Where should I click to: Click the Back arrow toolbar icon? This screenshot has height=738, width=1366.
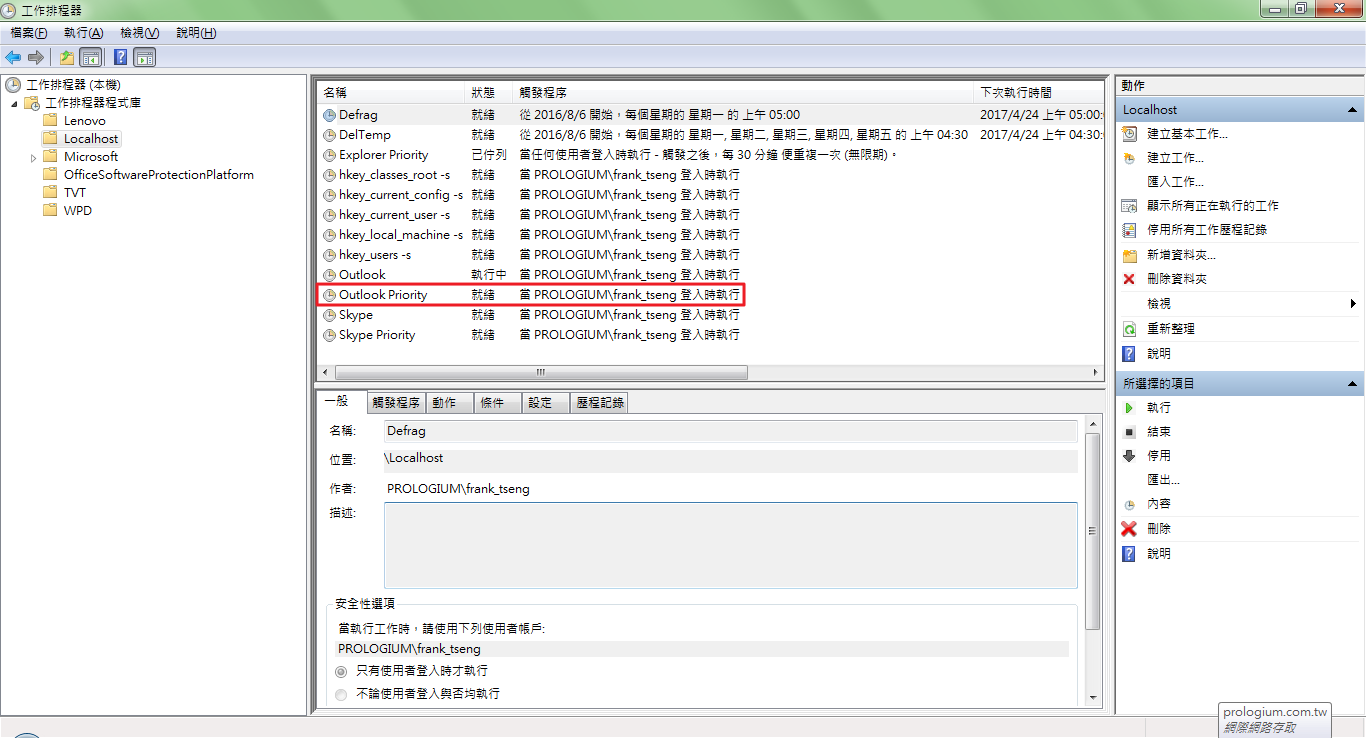[x=13, y=57]
